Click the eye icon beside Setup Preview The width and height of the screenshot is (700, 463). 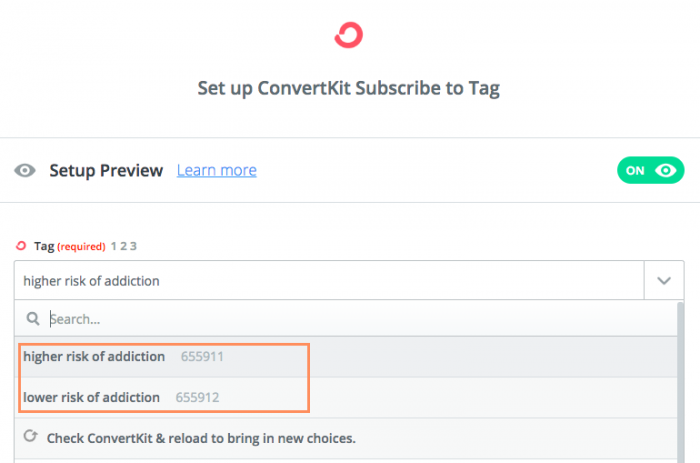point(25,170)
